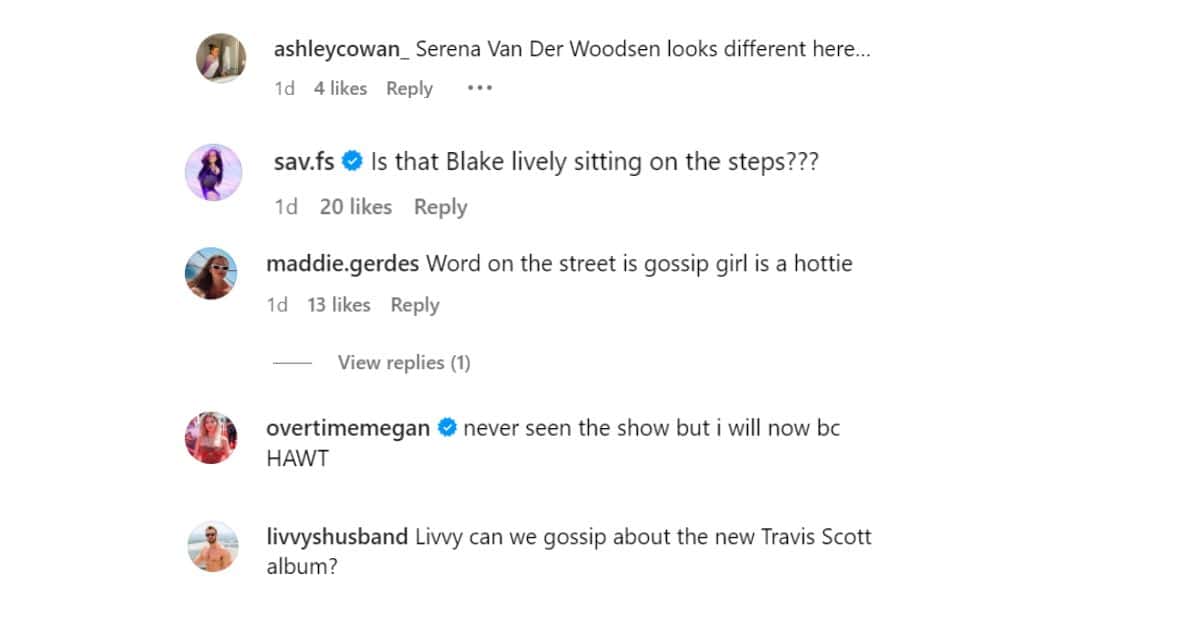This screenshot has width=1200, height=628.
Task: Reply to sav.fs's Blake Lively comment
Action: [x=440, y=207]
